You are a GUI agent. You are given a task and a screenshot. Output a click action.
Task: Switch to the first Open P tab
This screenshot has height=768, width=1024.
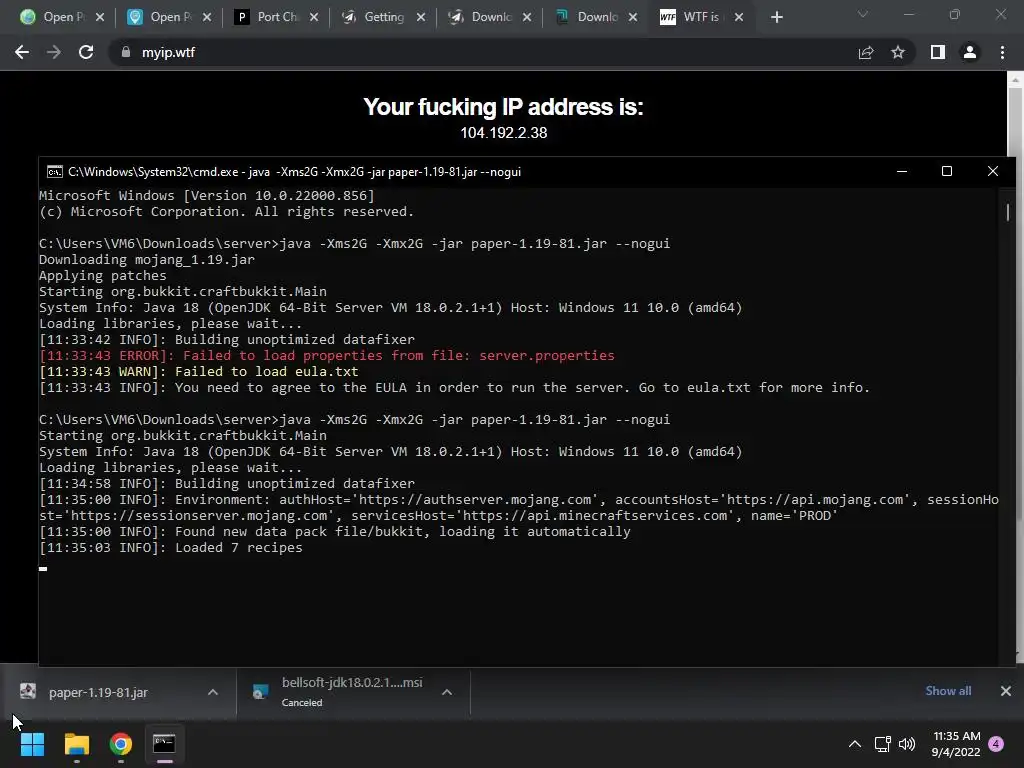52,17
